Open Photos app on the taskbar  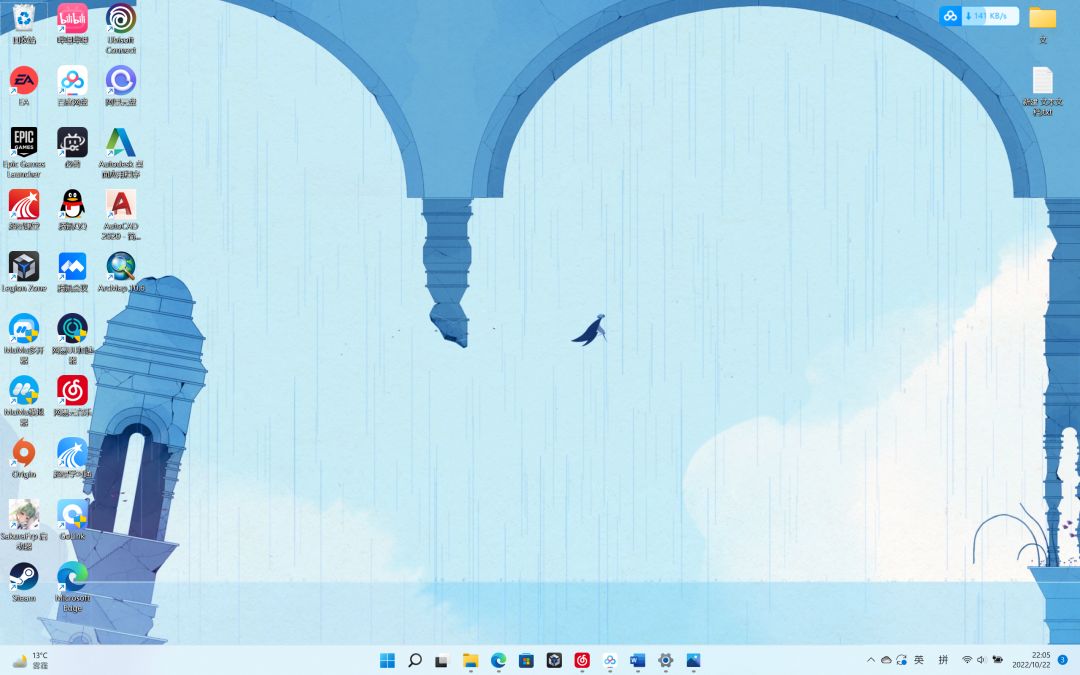(694, 661)
